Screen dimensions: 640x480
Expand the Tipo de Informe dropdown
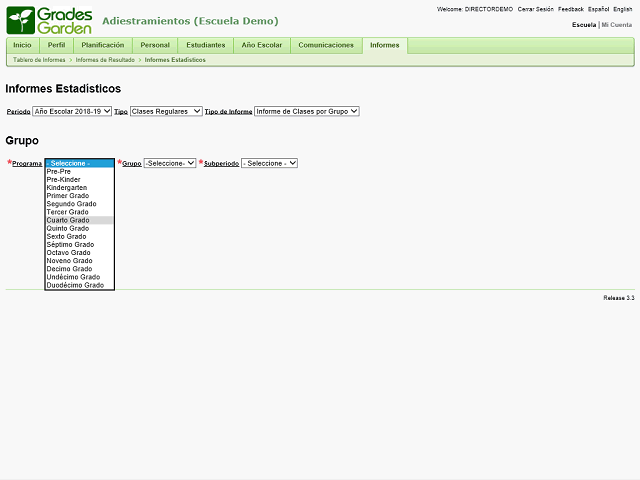[306, 111]
